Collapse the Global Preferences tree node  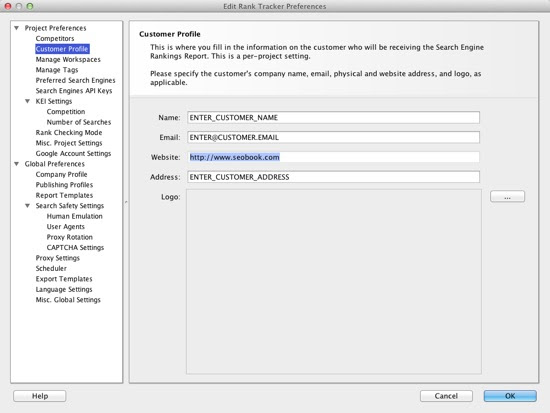pyautogui.click(x=16, y=164)
